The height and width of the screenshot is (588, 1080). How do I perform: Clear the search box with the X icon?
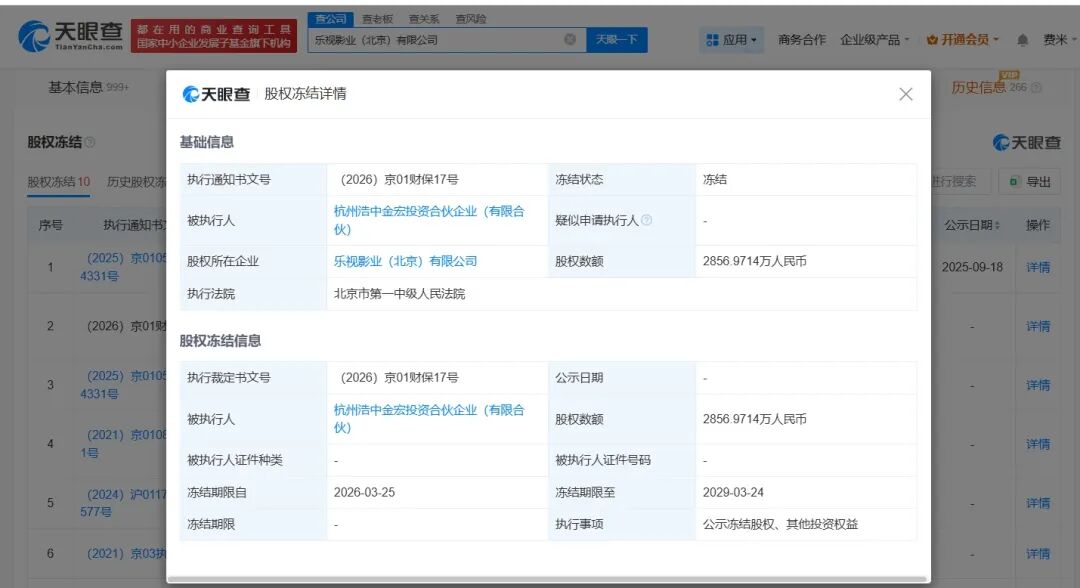click(x=570, y=40)
